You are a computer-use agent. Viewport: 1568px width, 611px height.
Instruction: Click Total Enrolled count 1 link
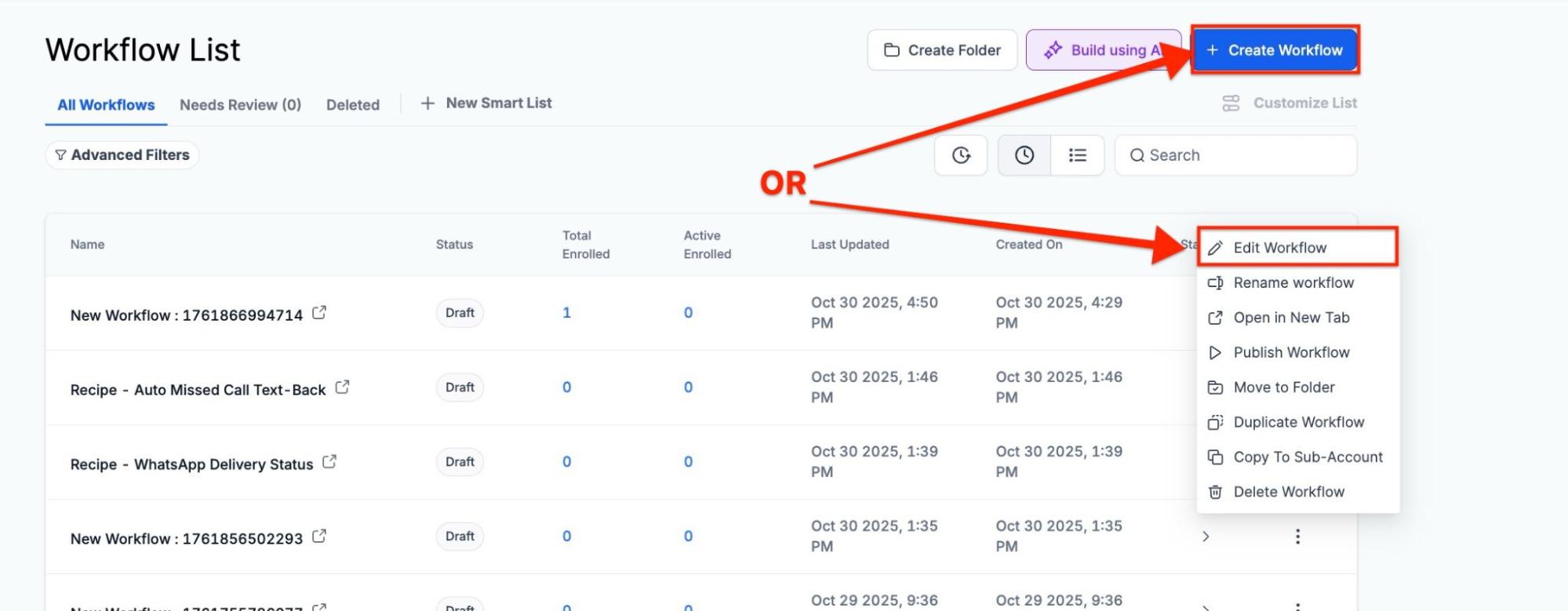(x=566, y=313)
